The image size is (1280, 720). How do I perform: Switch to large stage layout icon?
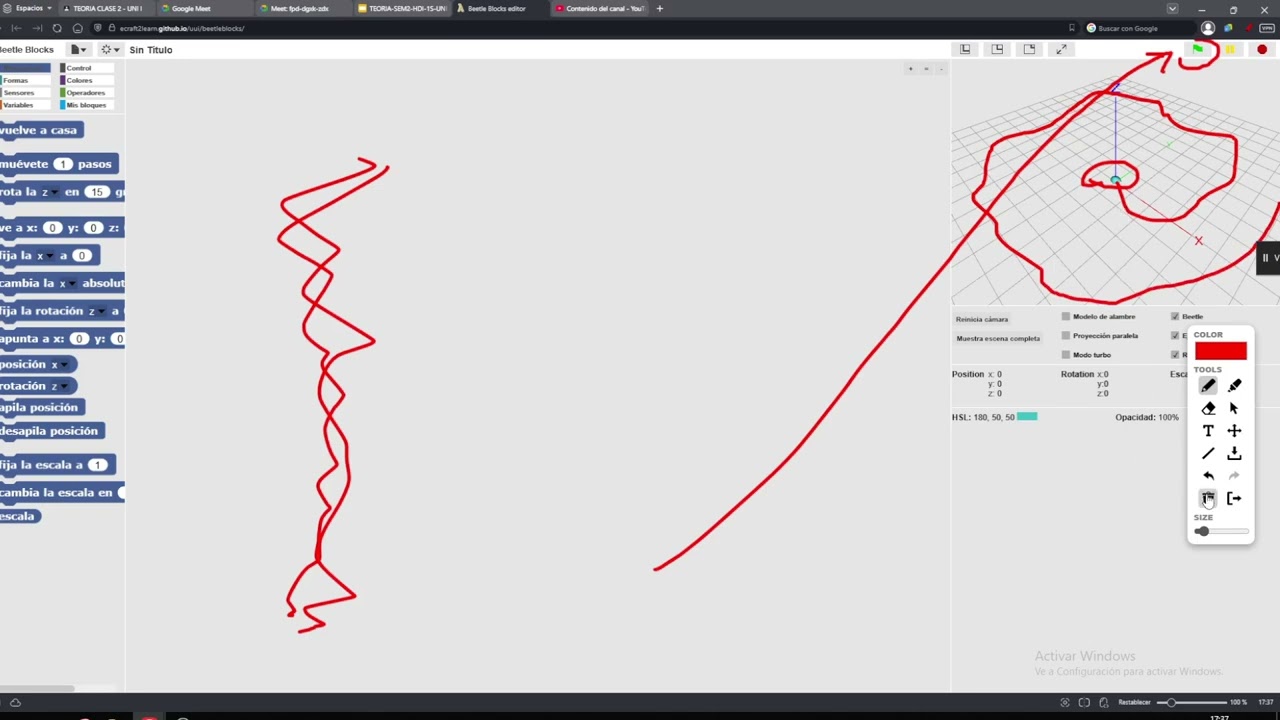pyautogui.click(x=1029, y=49)
